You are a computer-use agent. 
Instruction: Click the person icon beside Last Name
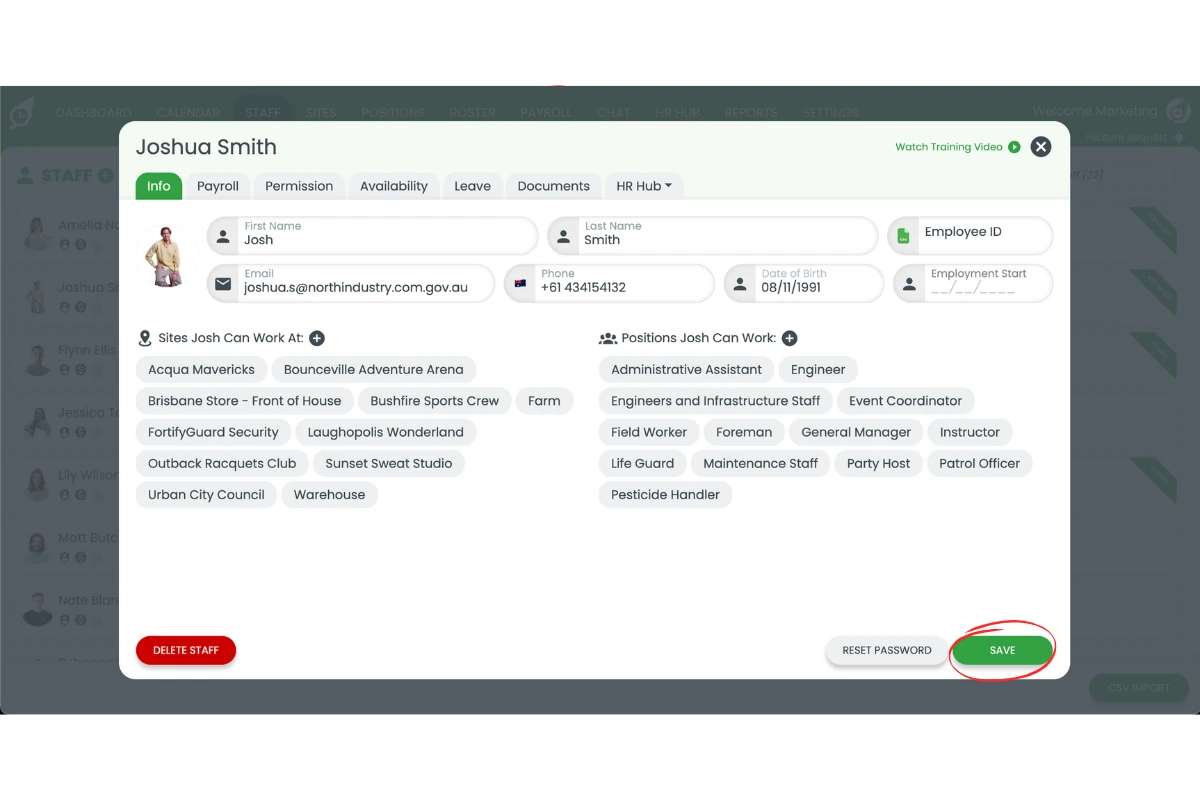point(563,237)
